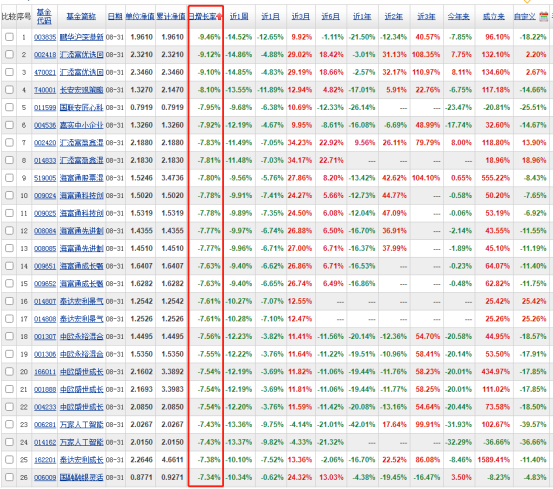
Task: Click cumulative net value 3.4736
Action: 172,178
